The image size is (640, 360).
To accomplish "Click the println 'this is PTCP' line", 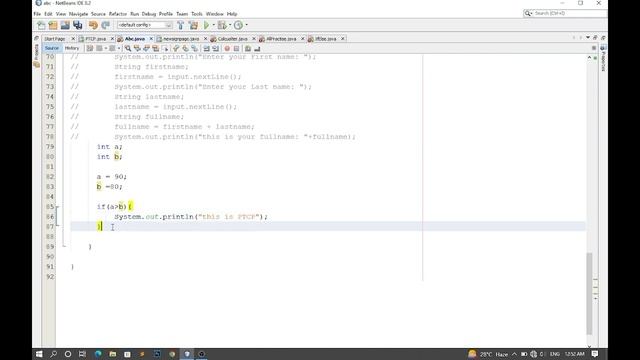I will [191, 217].
